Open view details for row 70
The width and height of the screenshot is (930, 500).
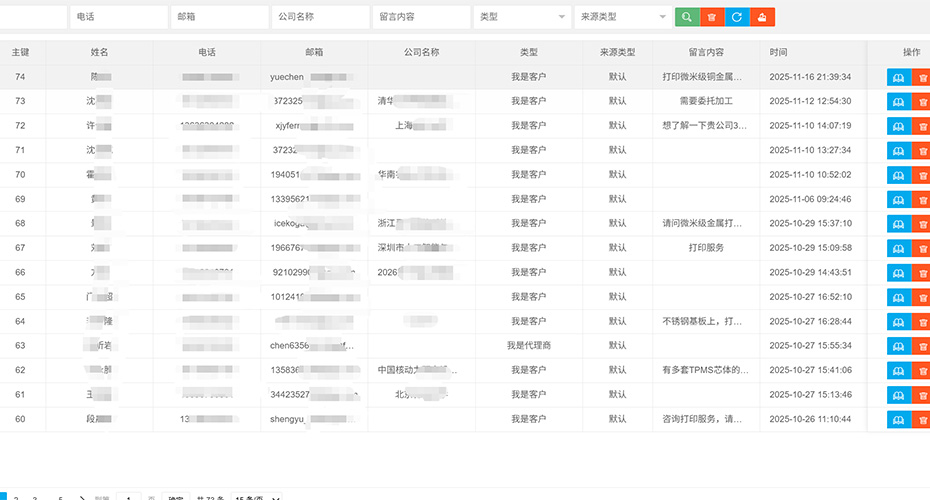coord(899,175)
